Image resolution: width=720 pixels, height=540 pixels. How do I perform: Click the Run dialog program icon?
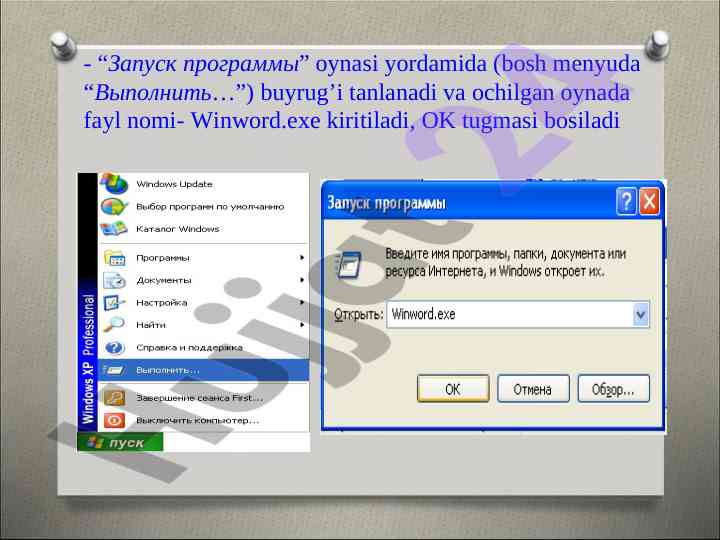coord(349,264)
